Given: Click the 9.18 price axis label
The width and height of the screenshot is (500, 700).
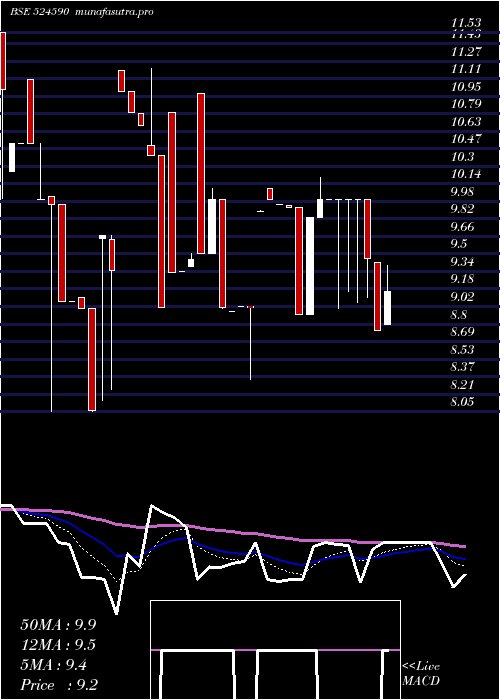Looking at the screenshot, I should 462,279.
